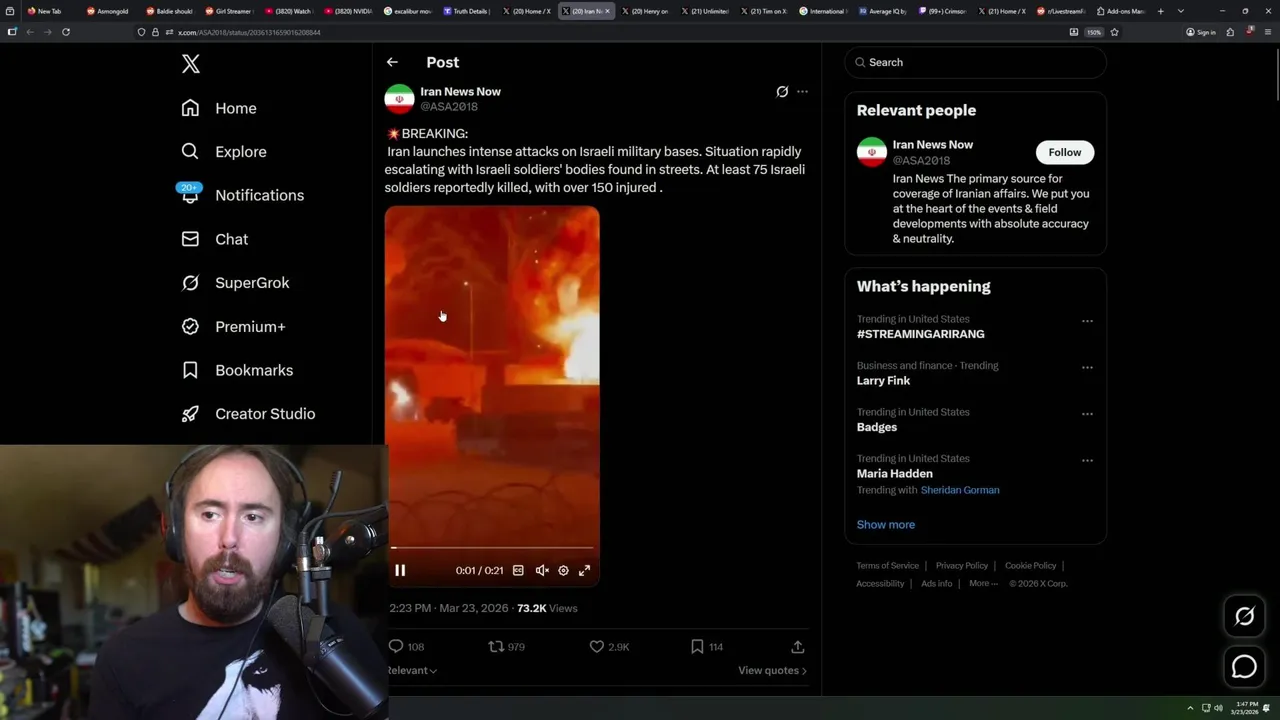Viewport: 1280px width, 720px height.
Task: Click the taskbar volume icon
Action: click(x=1218, y=708)
